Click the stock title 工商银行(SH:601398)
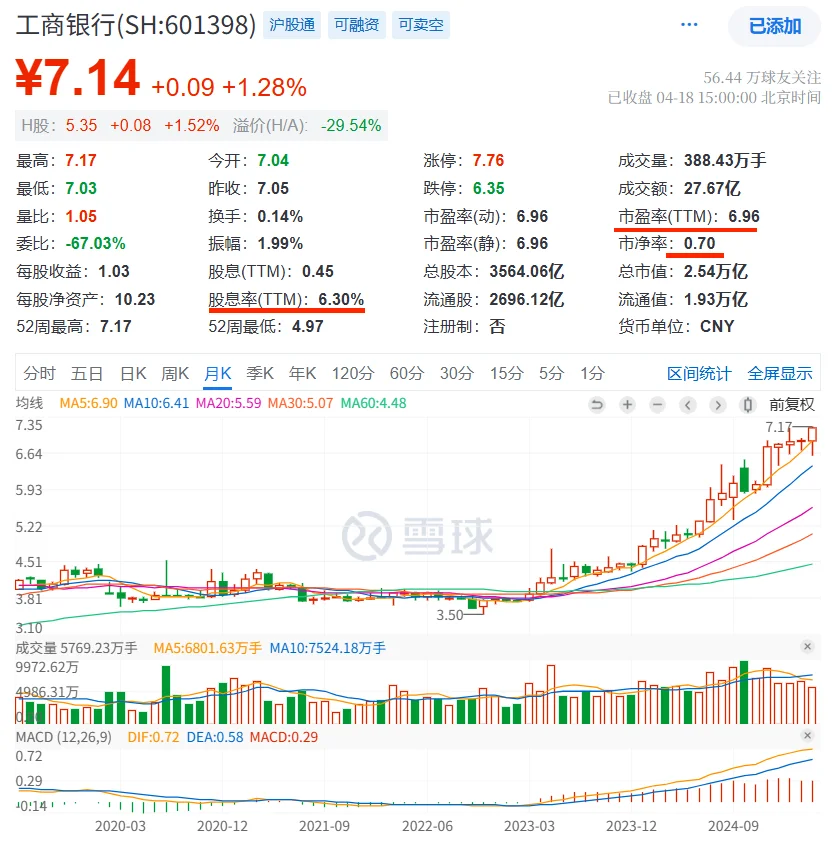Viewport: 834px width, 845px height. coord(136,25)
